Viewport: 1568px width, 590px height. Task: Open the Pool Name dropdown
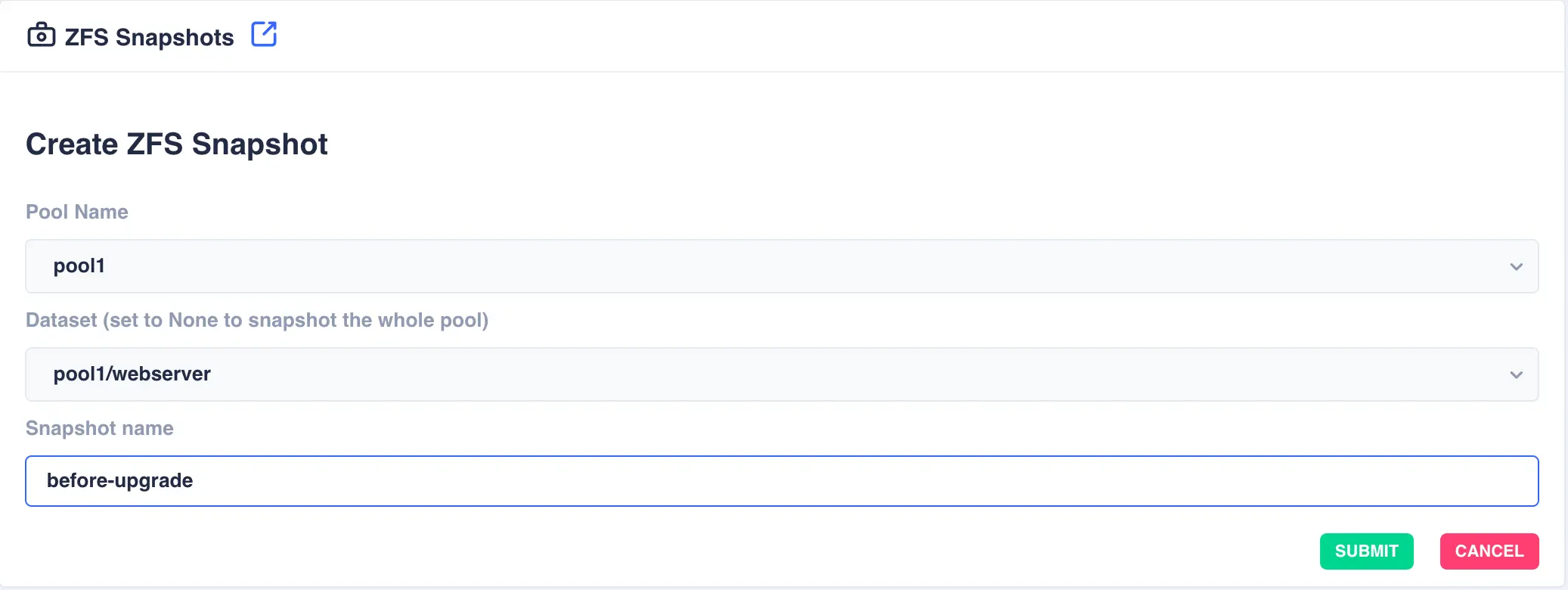pyautogui.click(x=782, y=265)
